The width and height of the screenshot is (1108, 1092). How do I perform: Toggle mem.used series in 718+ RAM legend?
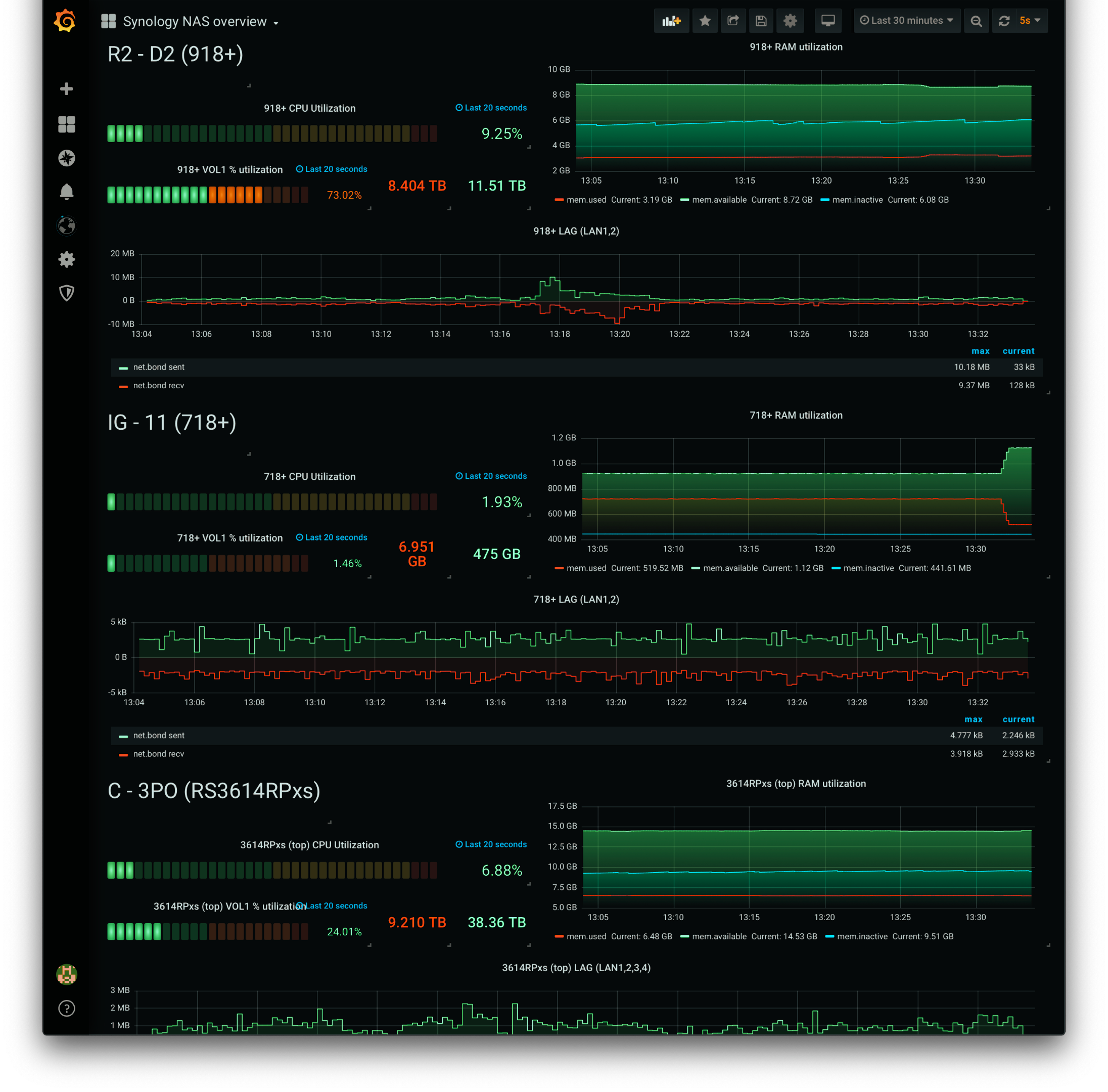click(586, 568)
